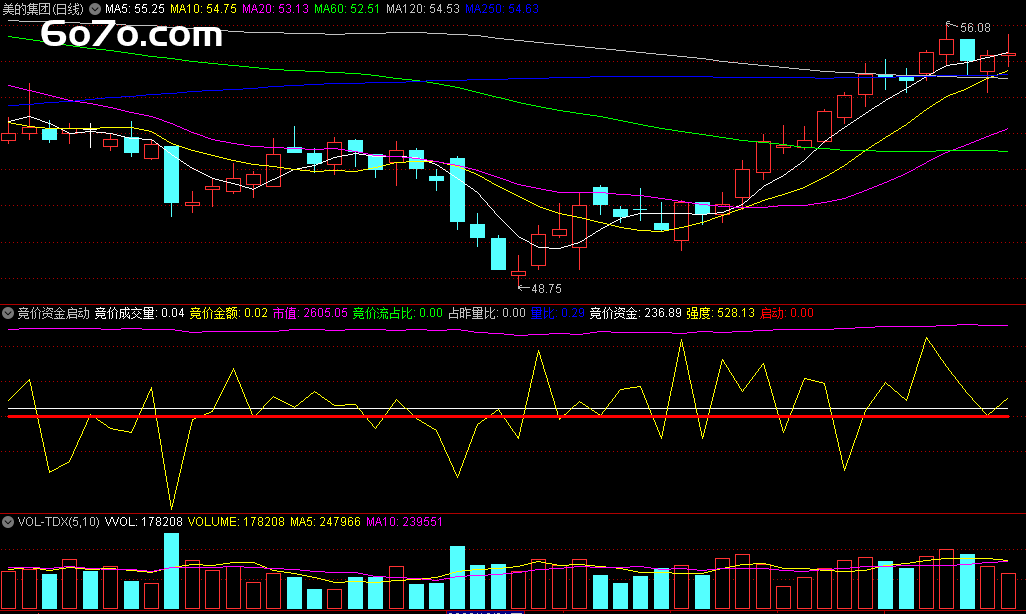The width and height of the screenshot is (1026, 614).
Task: Select the MA5: 55.25 price average label
Action: point(135,9)
